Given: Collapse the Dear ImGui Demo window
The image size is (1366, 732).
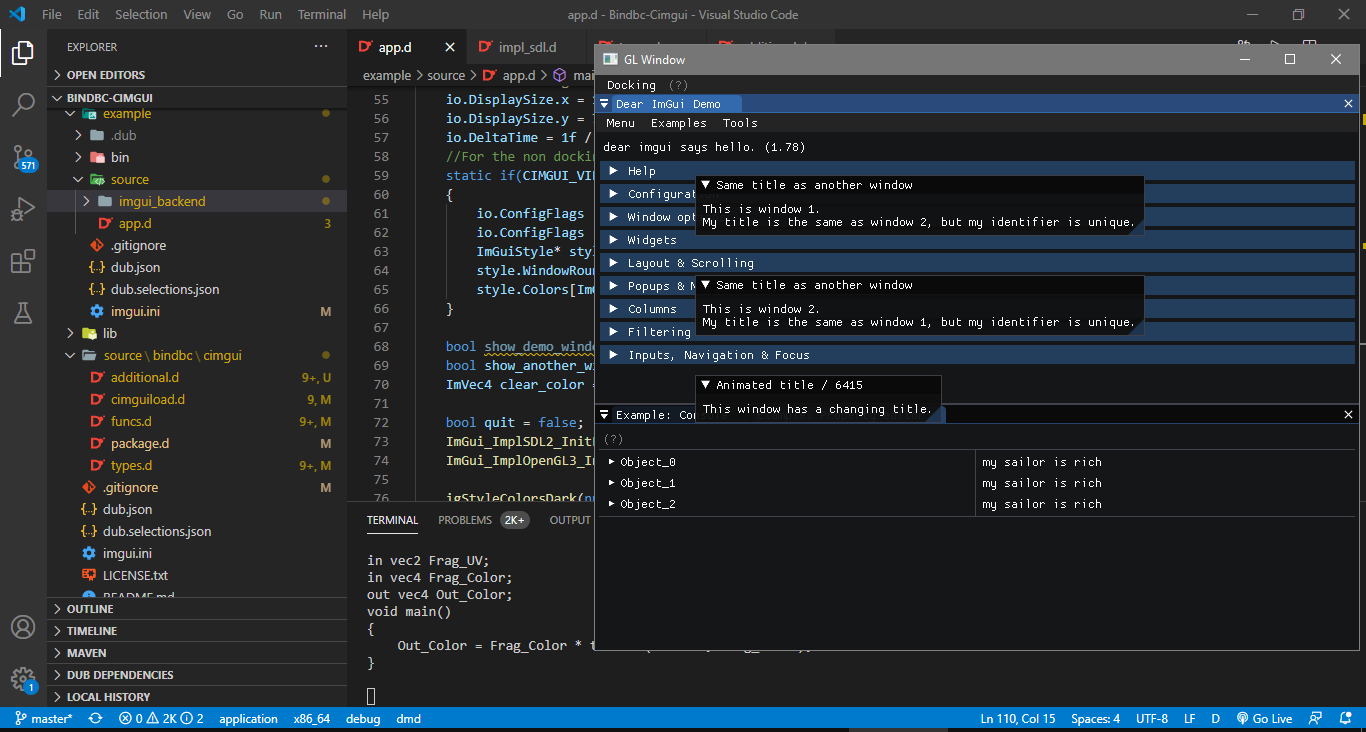Looking at the screenshot, I should point(604,104).
